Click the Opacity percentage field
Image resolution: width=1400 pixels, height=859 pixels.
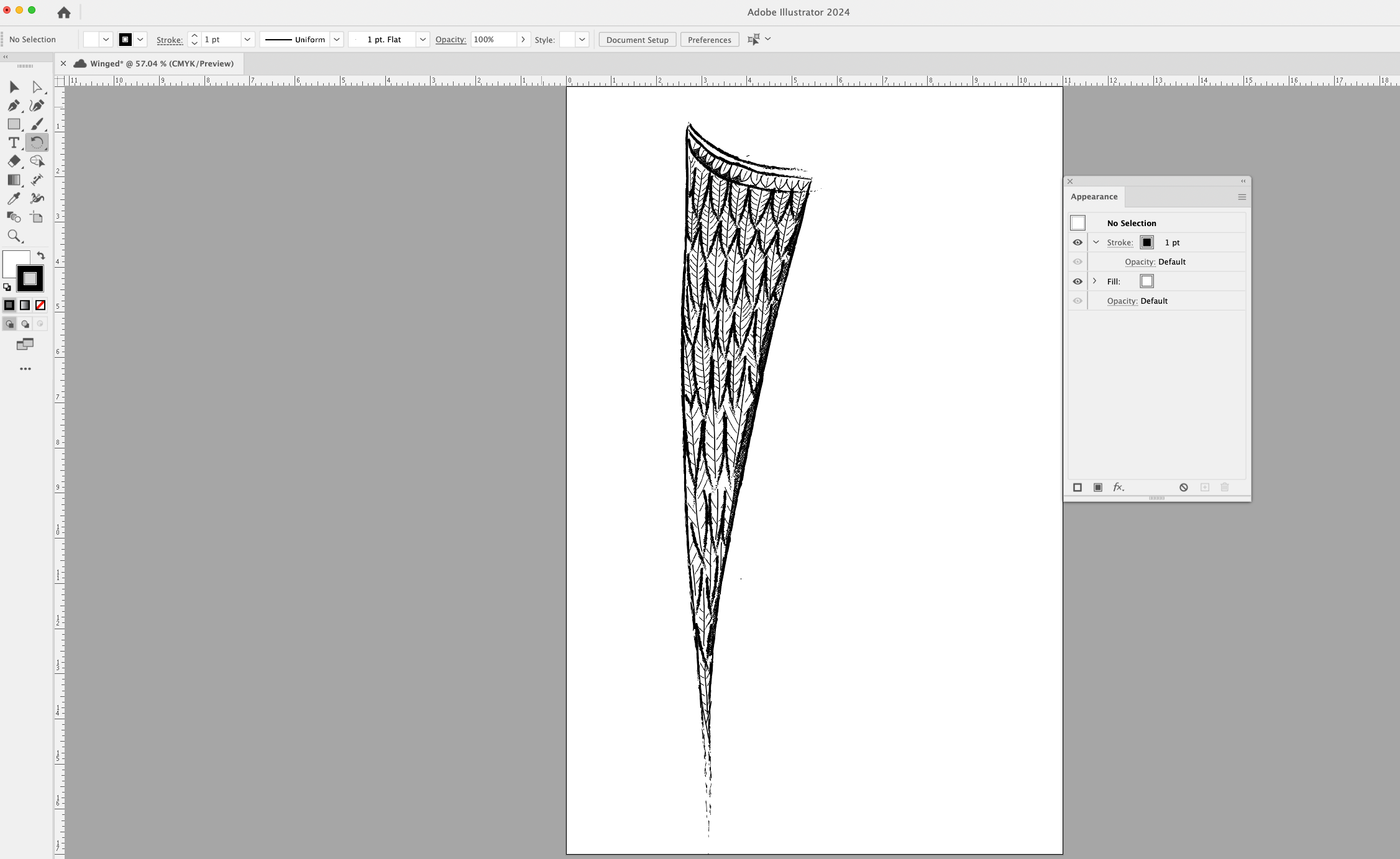click(494, 39)
